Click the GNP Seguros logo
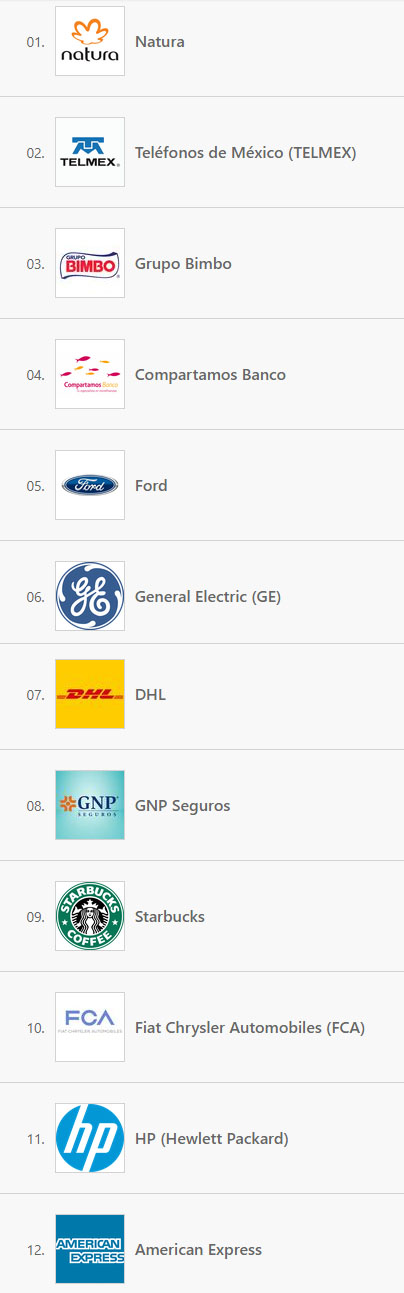Image resolution: width=404 pixels, height=1293 pixels. [90, 805]
